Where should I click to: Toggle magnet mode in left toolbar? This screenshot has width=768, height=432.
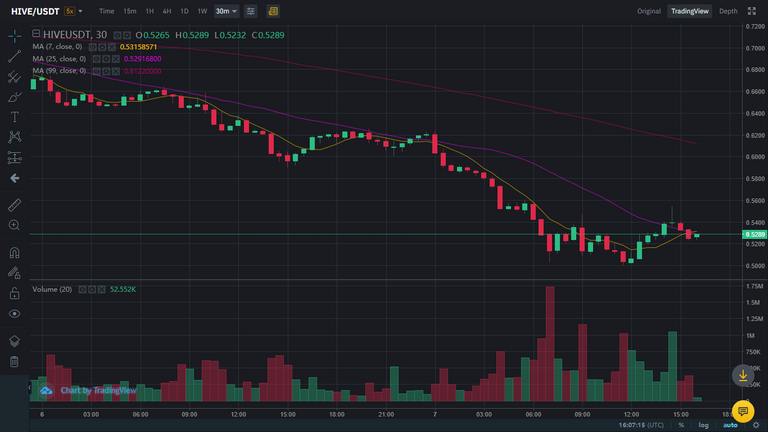pyautogui.click(x=14, y=252)
